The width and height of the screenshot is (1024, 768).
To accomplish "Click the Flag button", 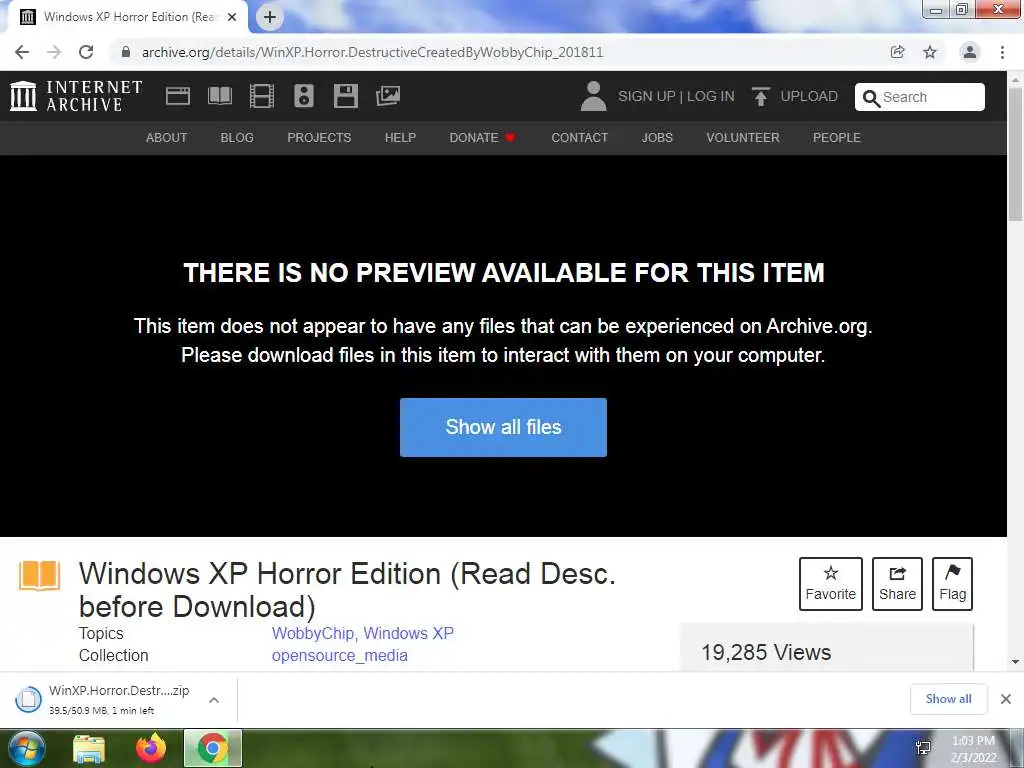I will pyautogui.click(x=953, y=584).
